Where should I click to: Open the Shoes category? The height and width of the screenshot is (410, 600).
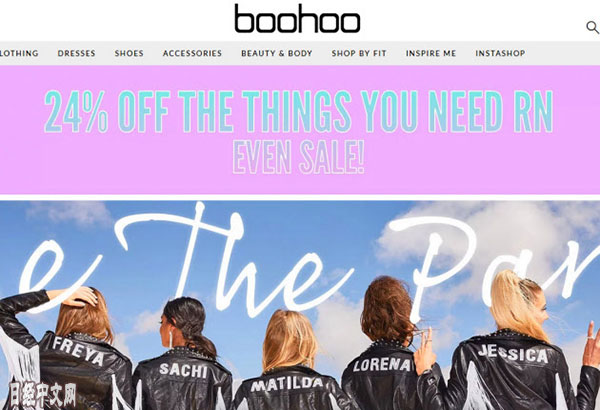click(x=129, y=53)
